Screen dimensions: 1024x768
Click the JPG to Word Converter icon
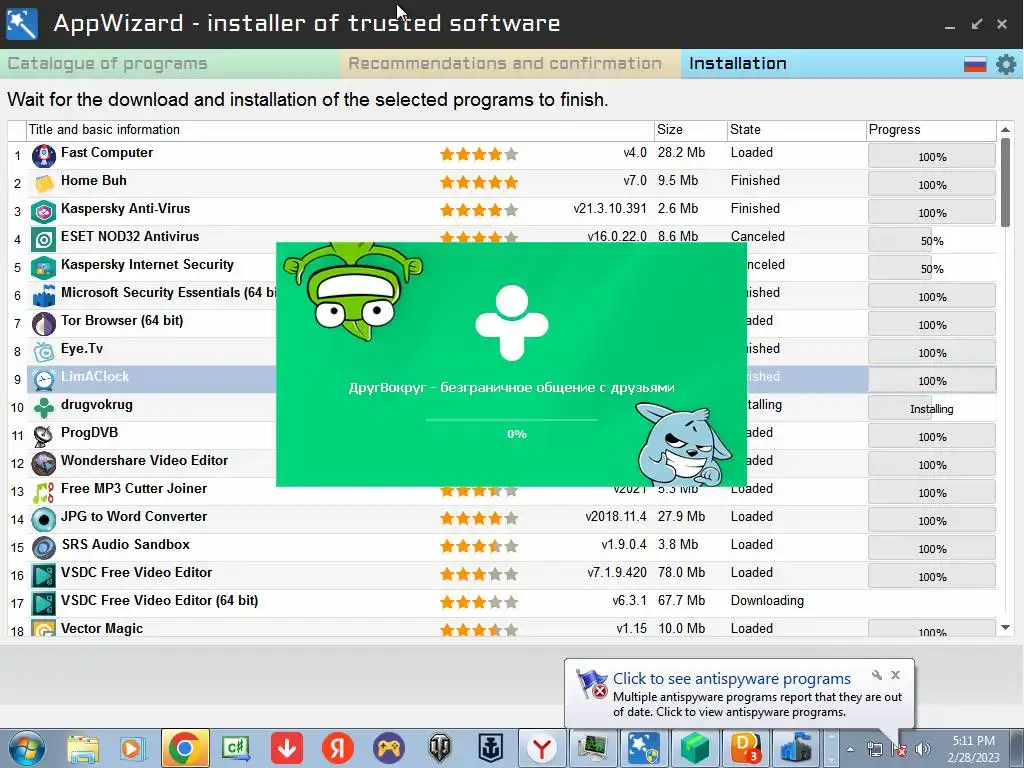[44, 520]
